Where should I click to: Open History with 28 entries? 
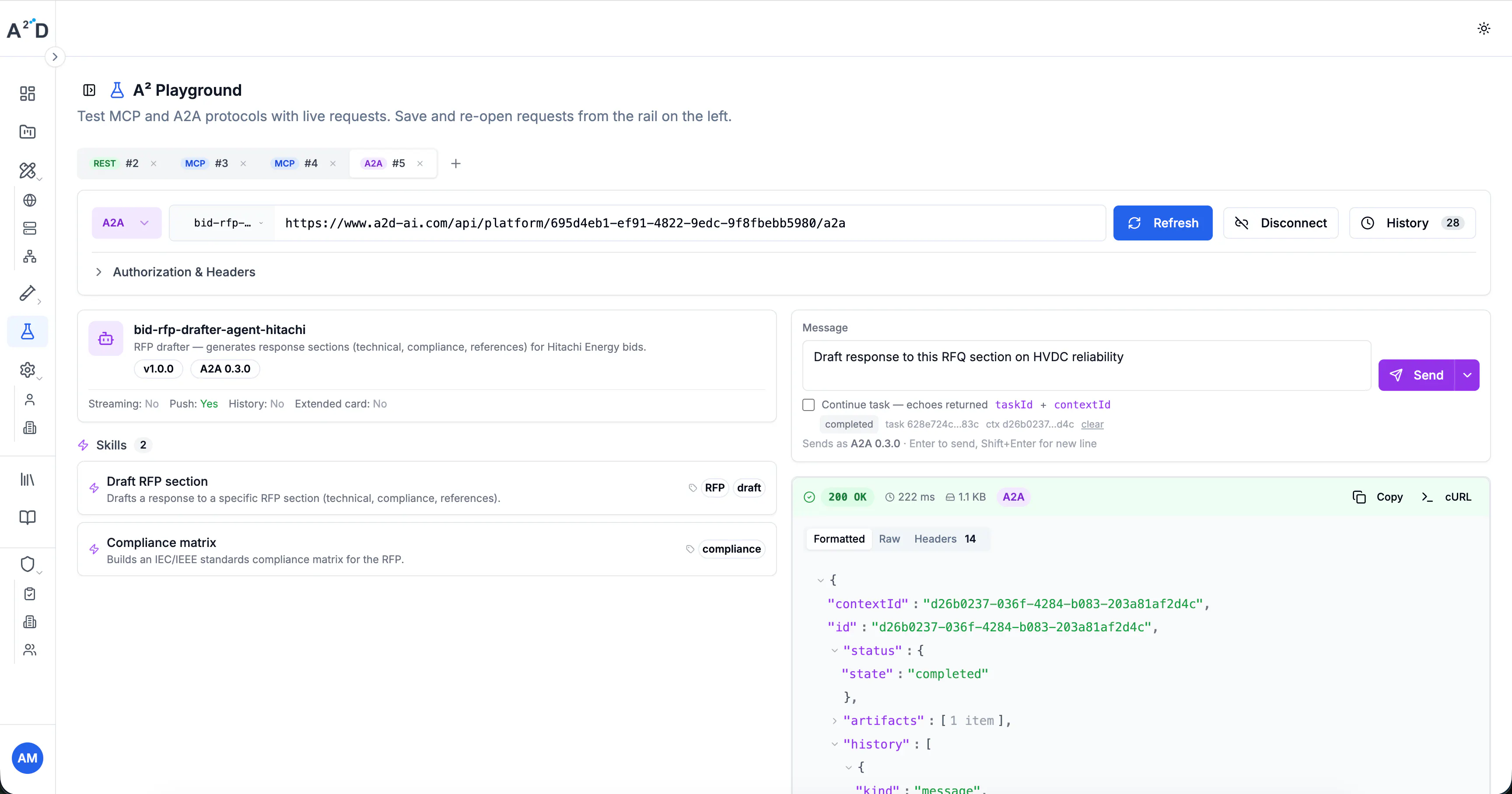[x=1412, y=223]
